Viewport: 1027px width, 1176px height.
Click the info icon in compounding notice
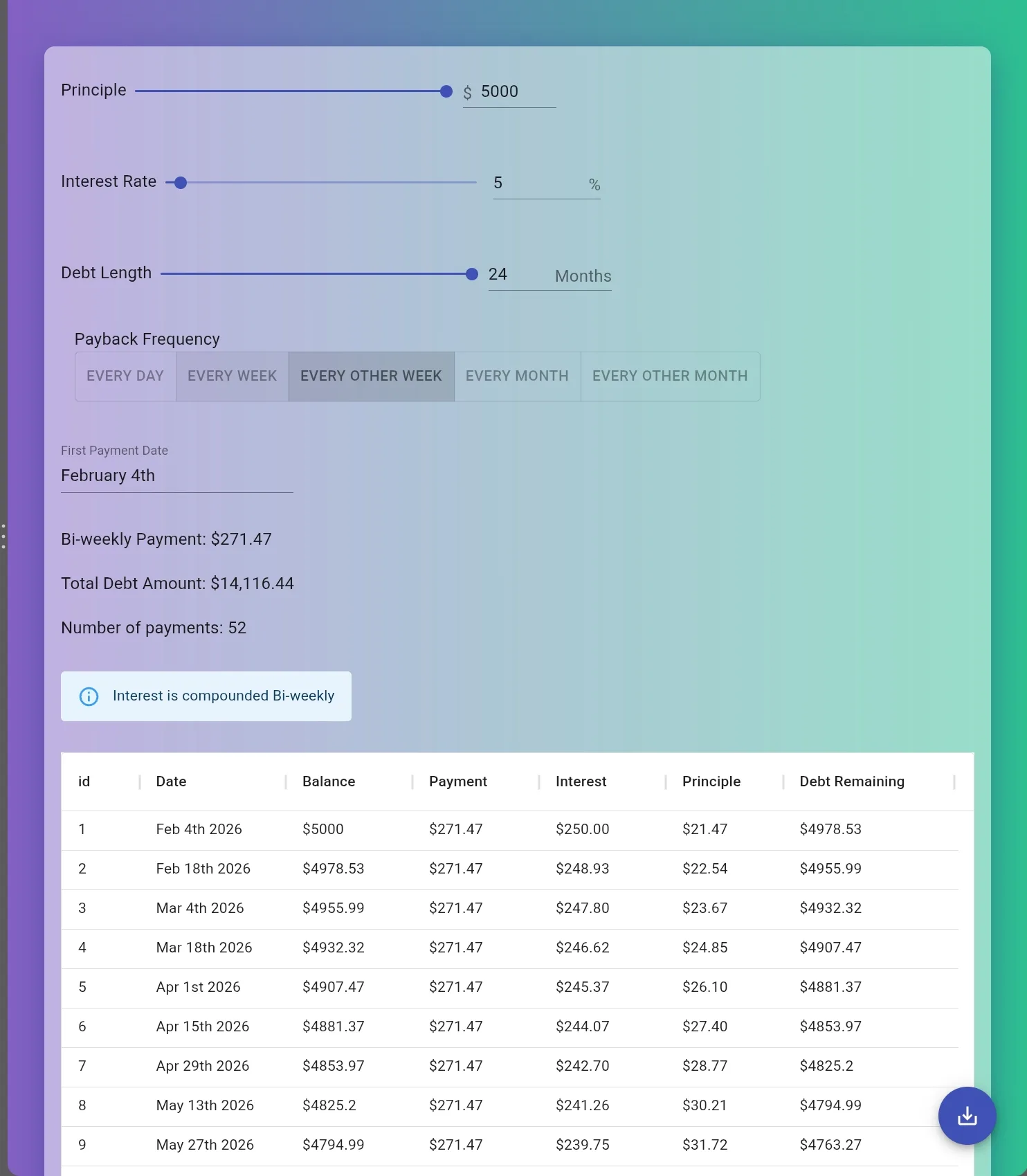click(x=89, y=696)
